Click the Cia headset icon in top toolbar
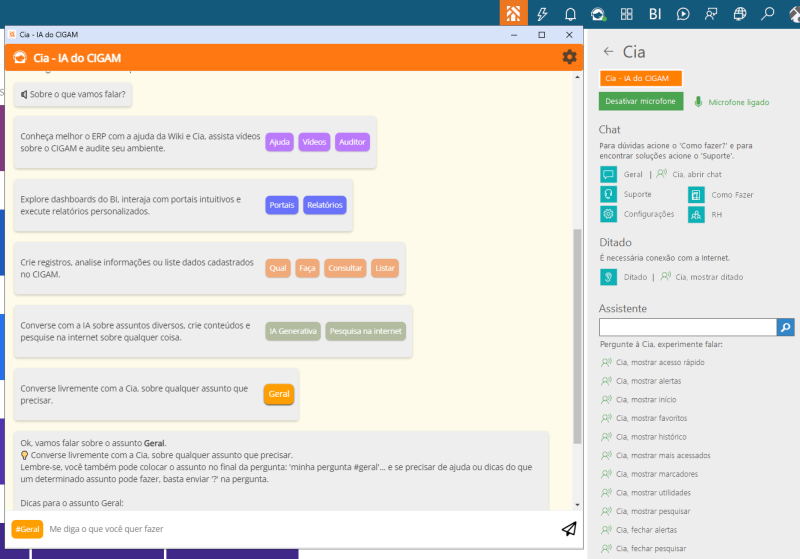The width and height of the screenshot is (800, 559). [x=598, y=14]
